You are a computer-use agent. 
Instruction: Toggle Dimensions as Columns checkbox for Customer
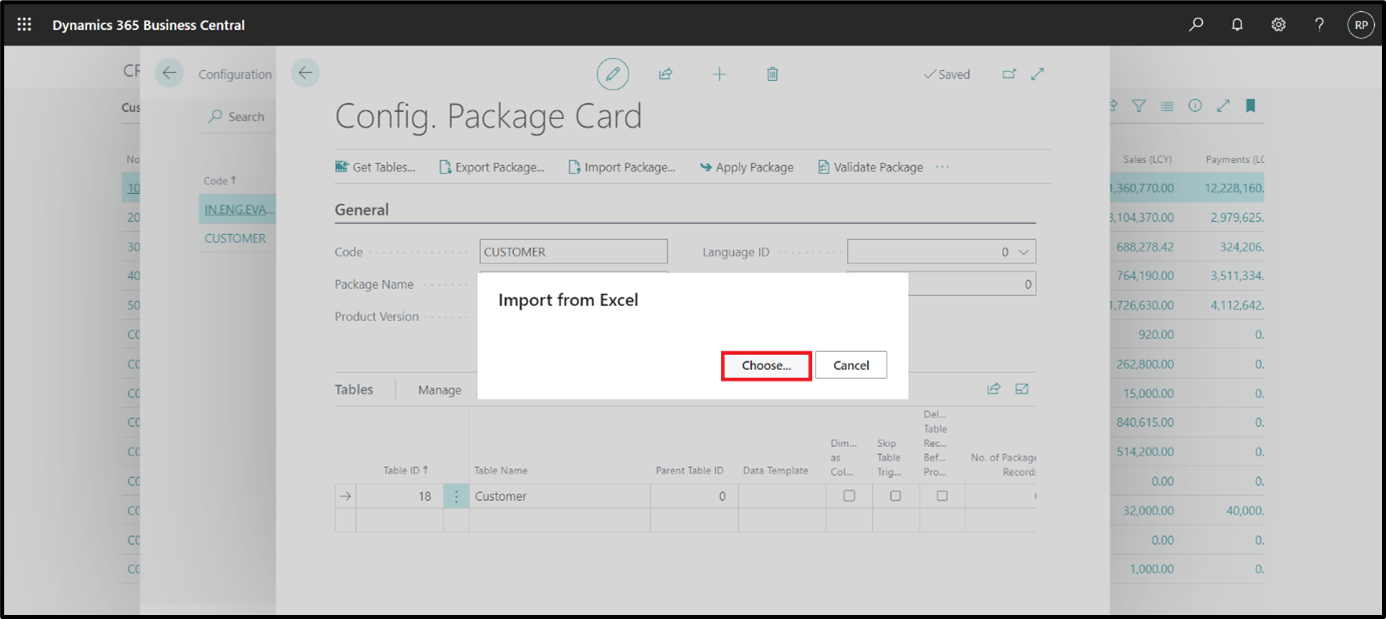coord(849,496)
